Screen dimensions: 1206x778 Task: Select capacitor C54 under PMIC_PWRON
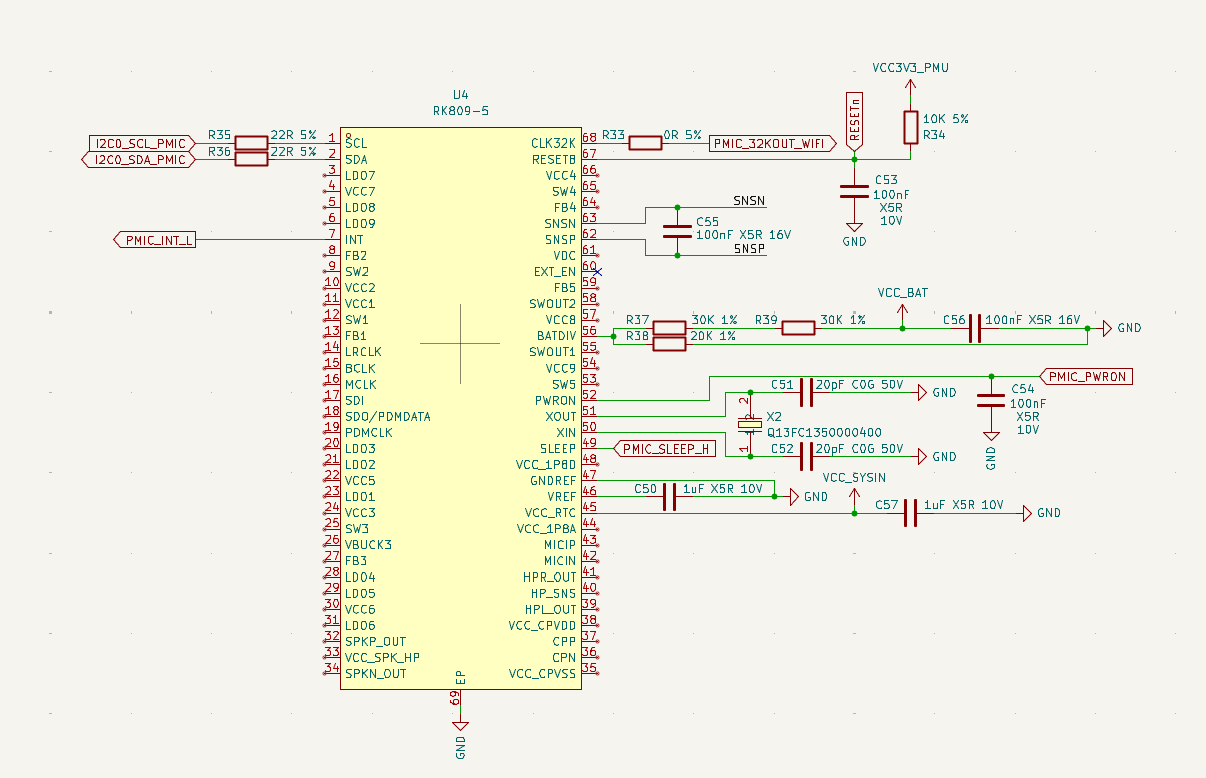coord(991,400)
